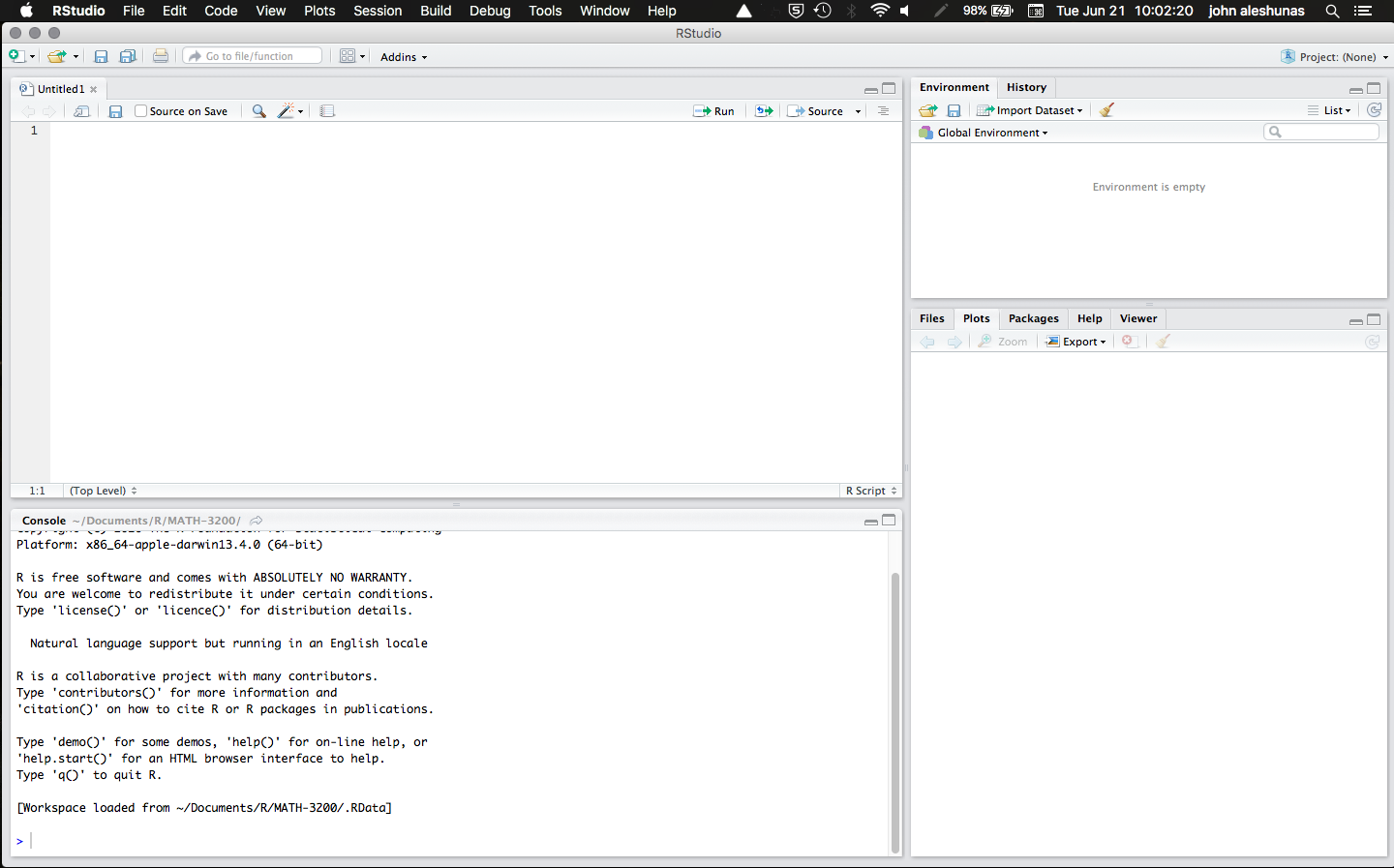Click the environment search field
This screenshot has height=868, width=1394.
click(x=1320, y=132)
